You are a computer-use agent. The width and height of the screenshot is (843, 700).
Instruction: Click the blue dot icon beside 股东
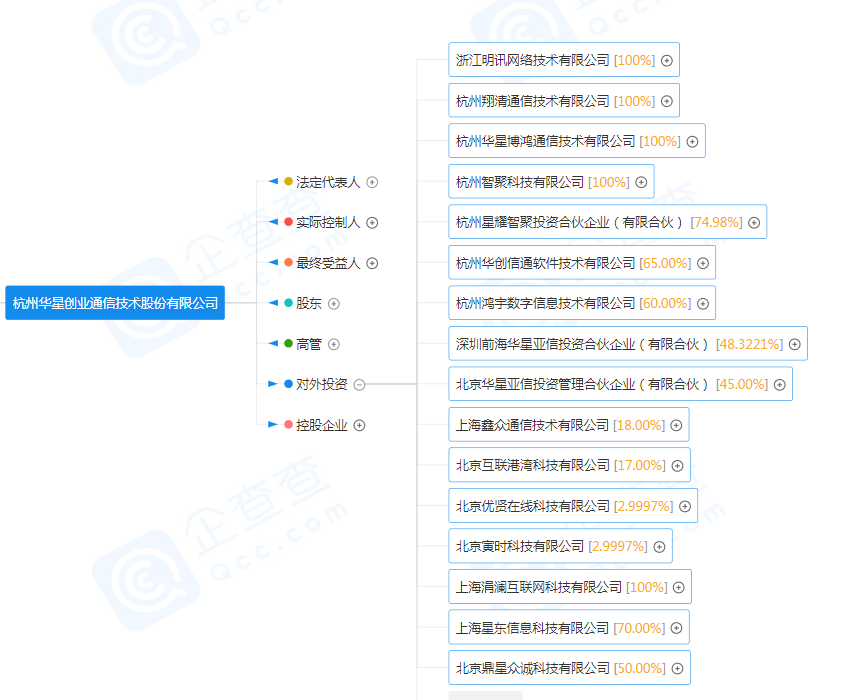286,302
